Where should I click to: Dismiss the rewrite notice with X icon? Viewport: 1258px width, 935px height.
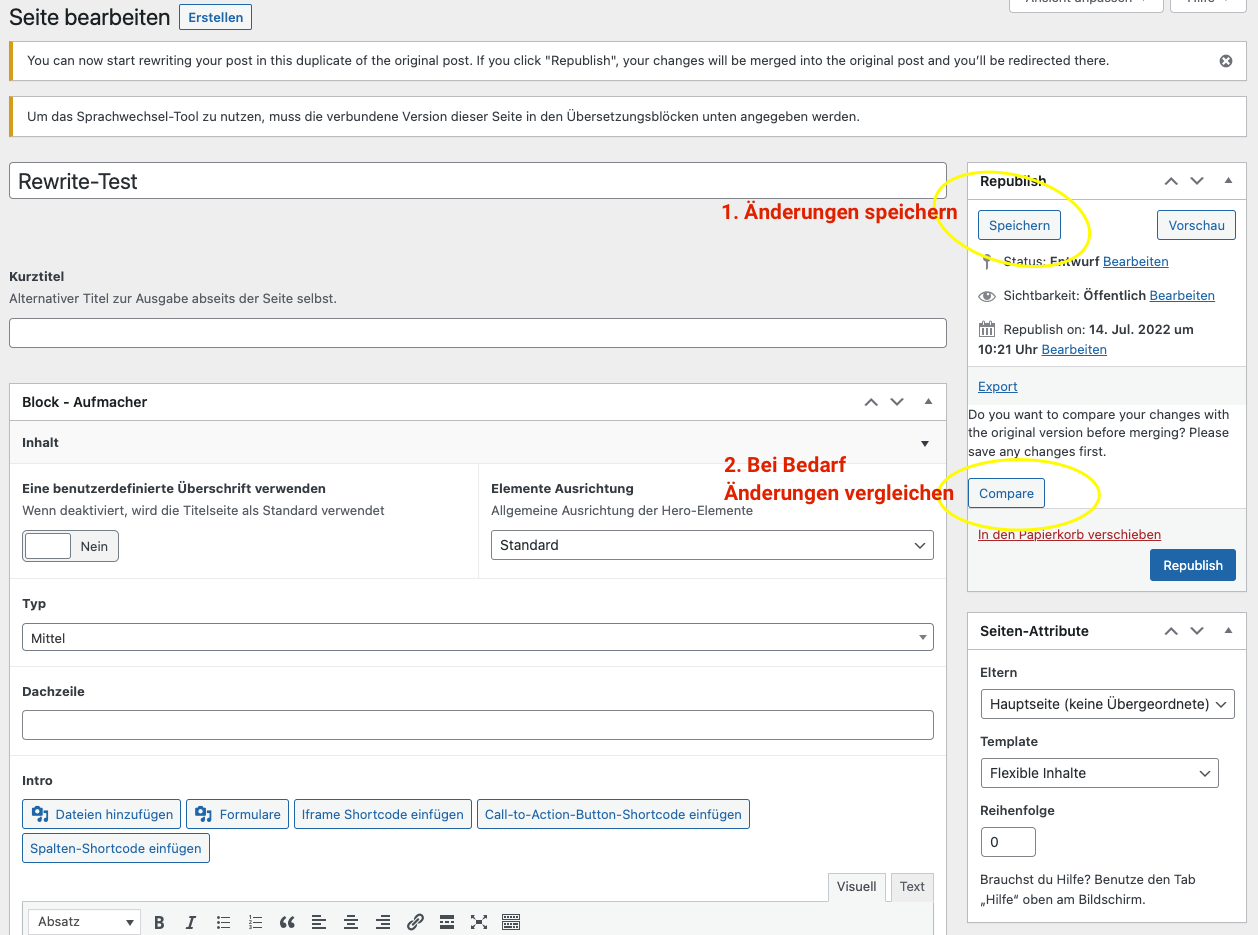point(1226,61)
